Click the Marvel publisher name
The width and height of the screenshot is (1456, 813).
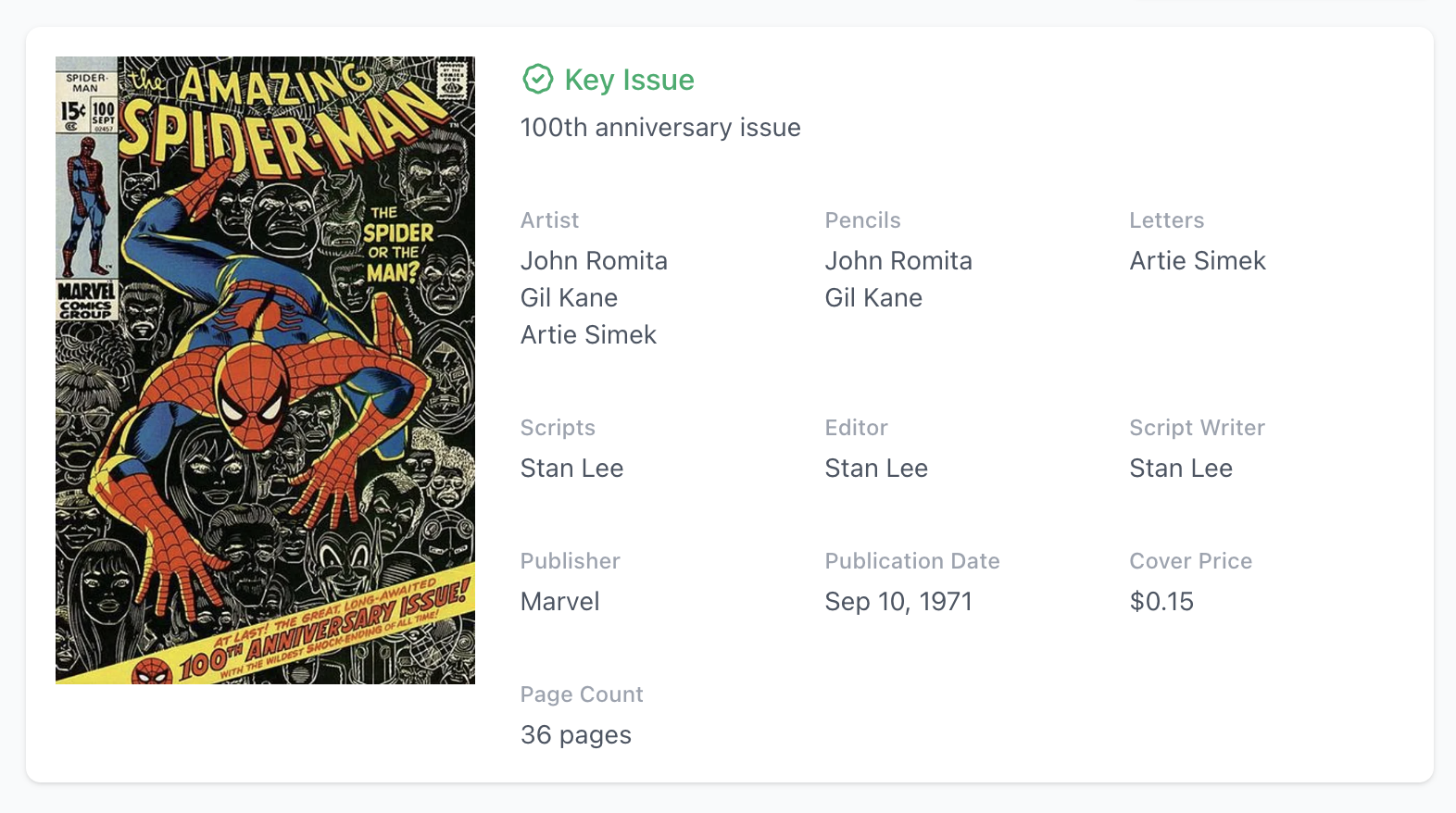559,602
